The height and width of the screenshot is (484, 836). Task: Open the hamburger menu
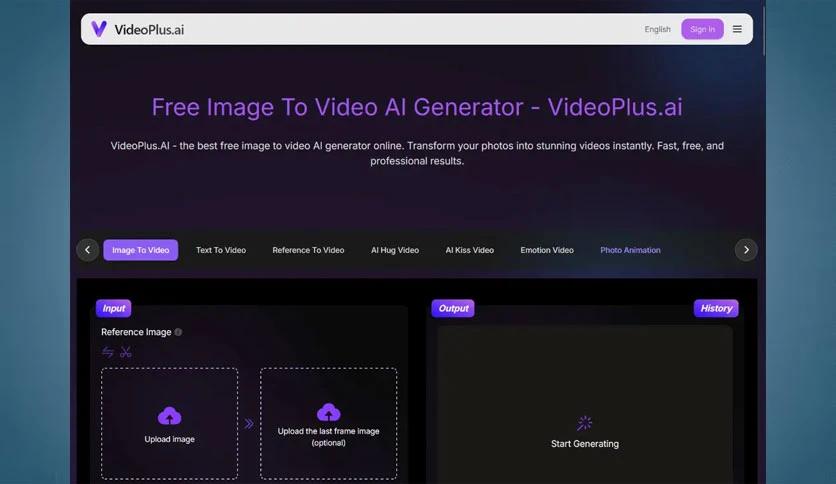737,29
